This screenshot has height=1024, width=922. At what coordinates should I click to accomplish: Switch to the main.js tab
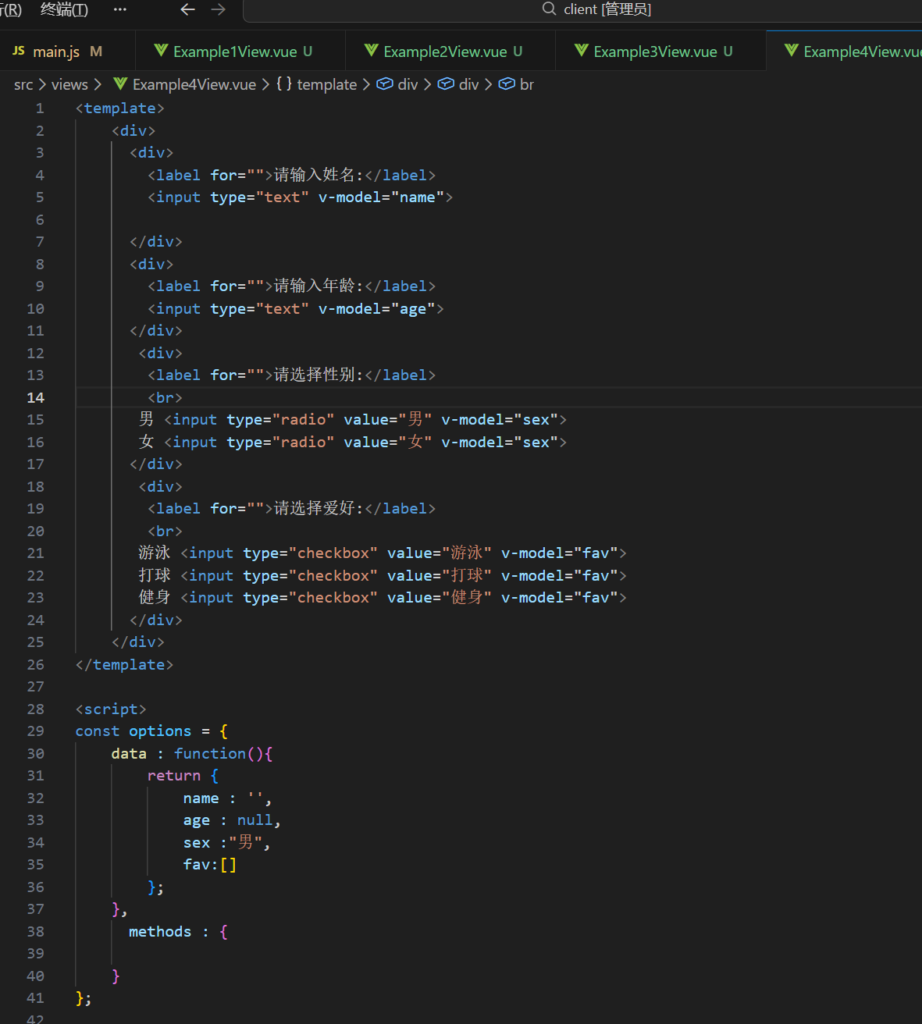click(x=56, y=51)
